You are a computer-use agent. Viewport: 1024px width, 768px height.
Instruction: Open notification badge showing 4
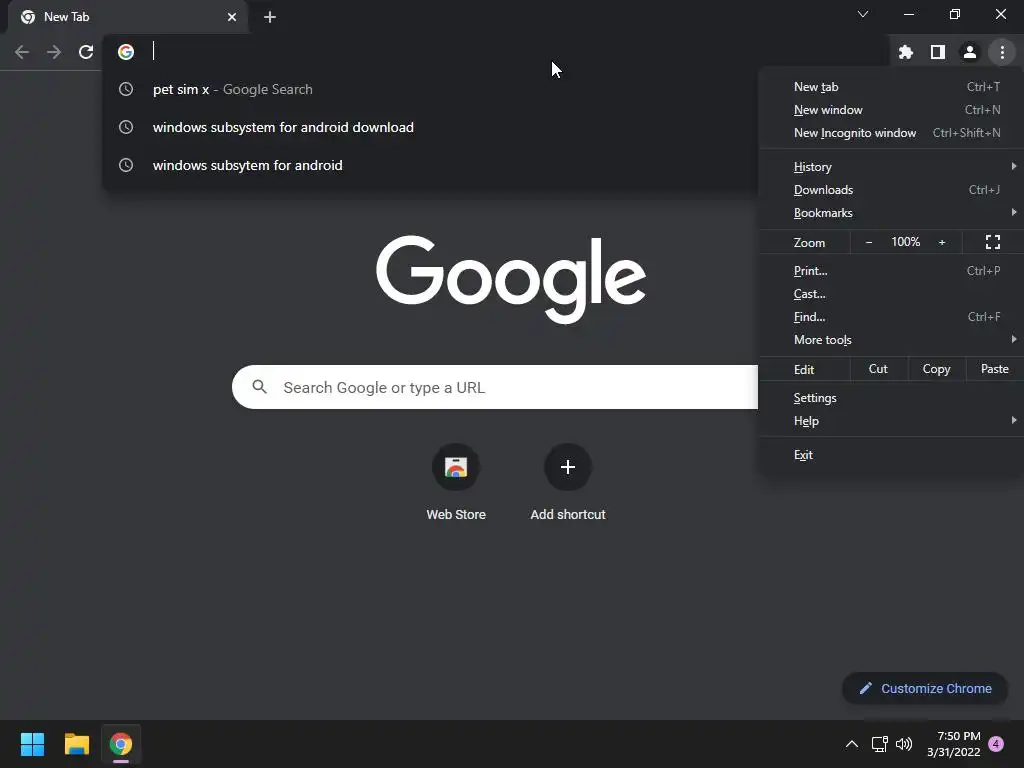coord(996,744)
